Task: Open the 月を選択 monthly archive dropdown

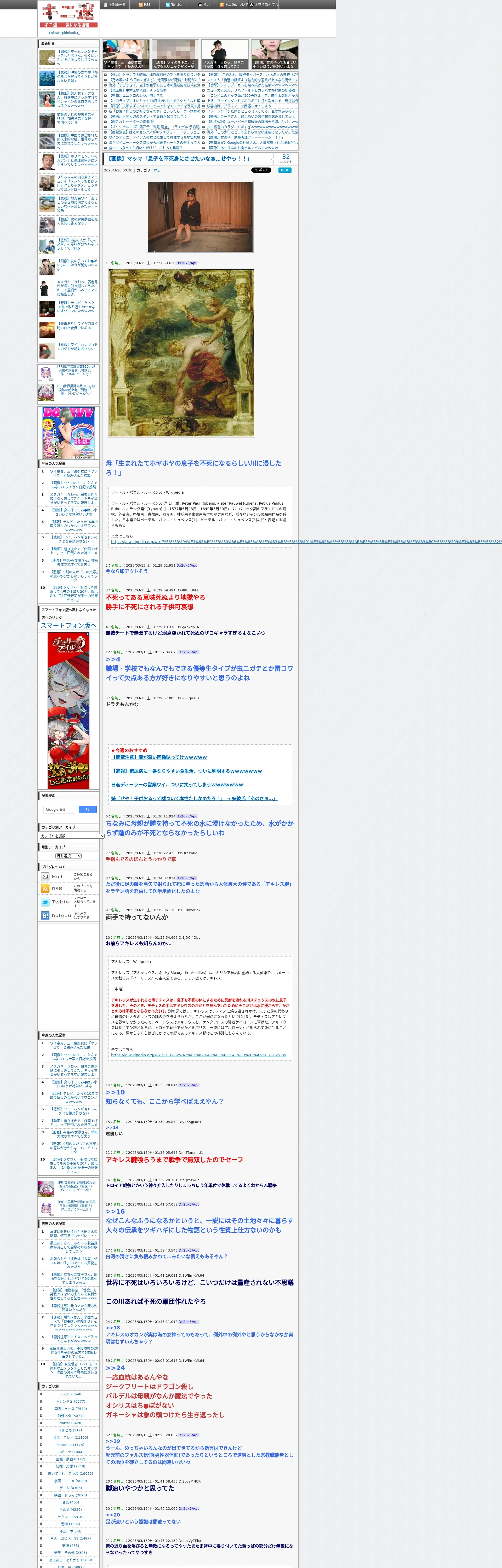Action: [x=68, y=856]
